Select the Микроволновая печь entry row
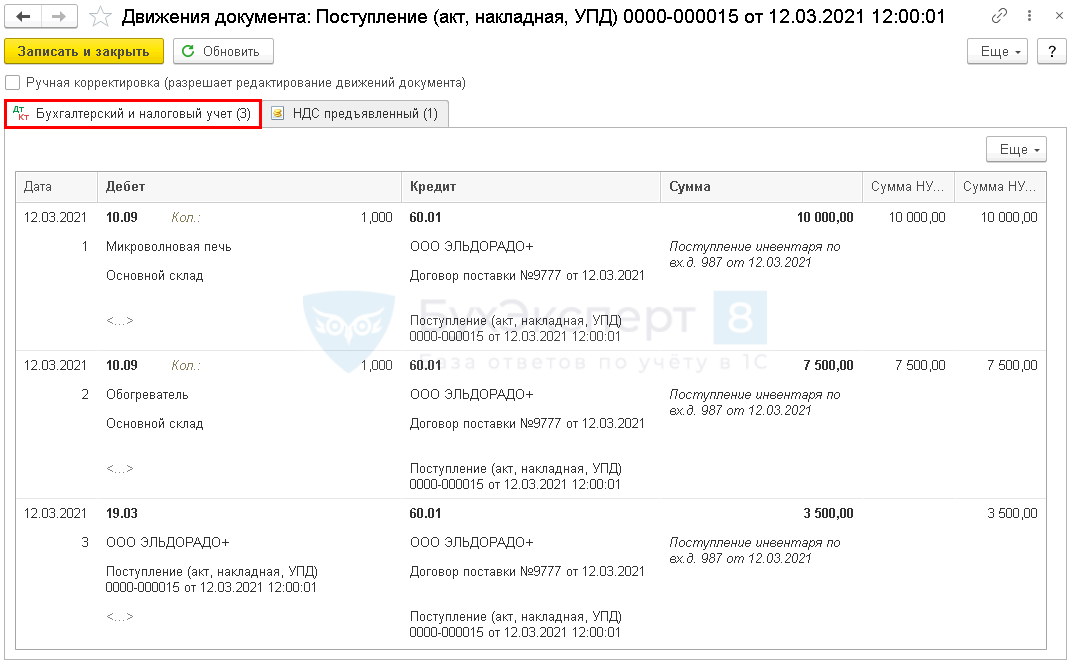 [x=168, y=246]
